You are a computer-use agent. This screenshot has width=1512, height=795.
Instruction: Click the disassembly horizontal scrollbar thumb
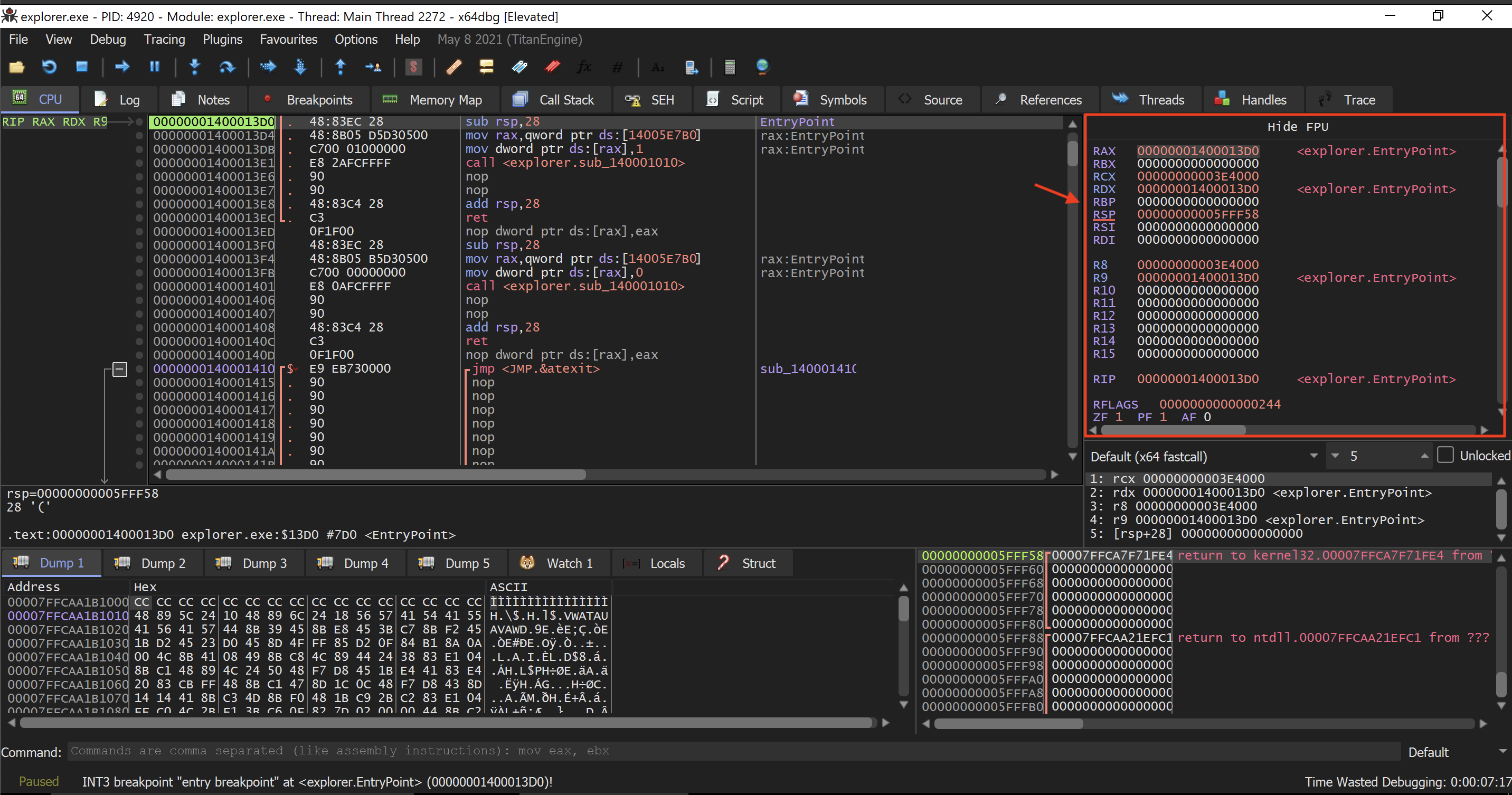376,474
